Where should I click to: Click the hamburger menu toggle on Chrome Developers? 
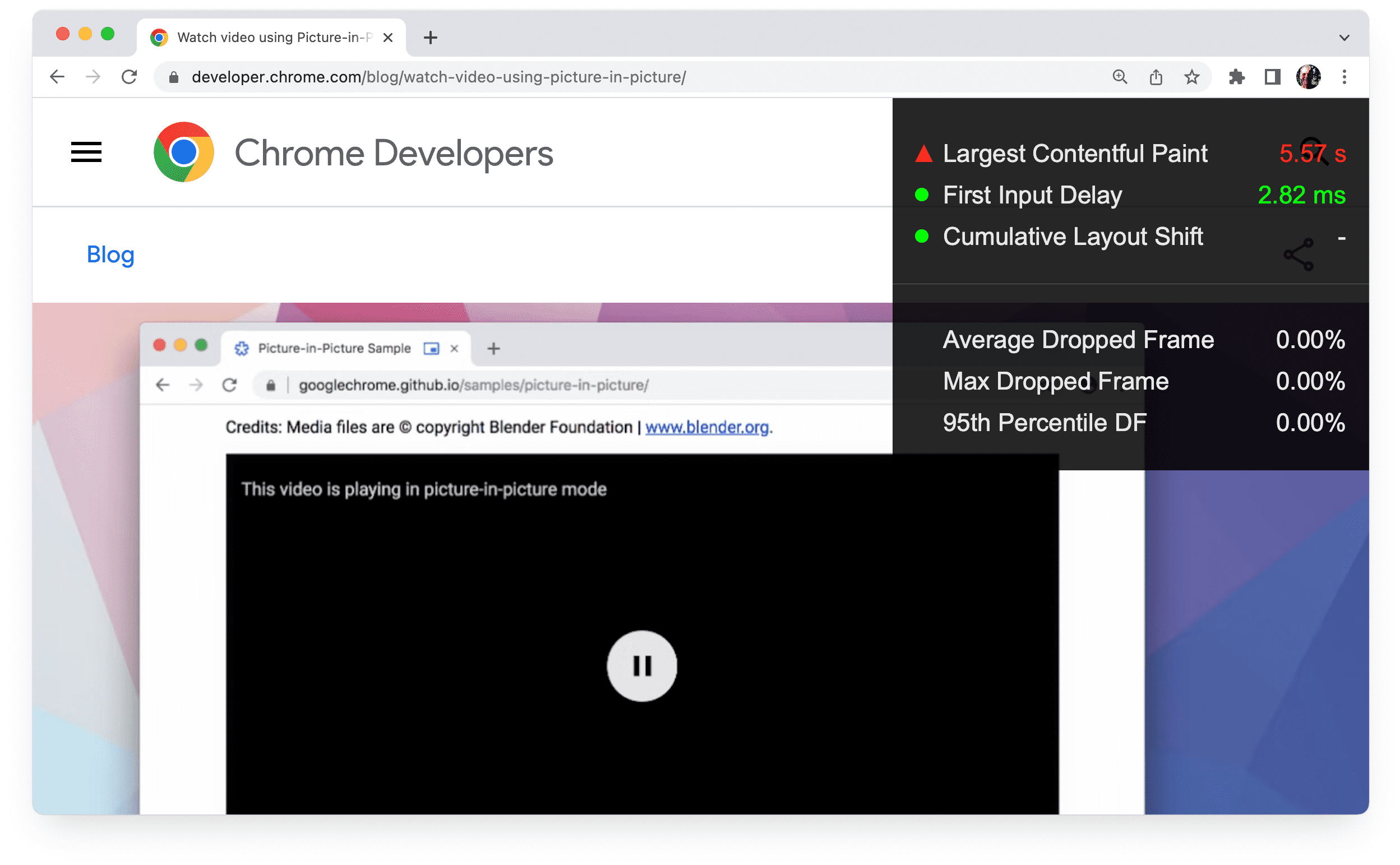[87, 152]
